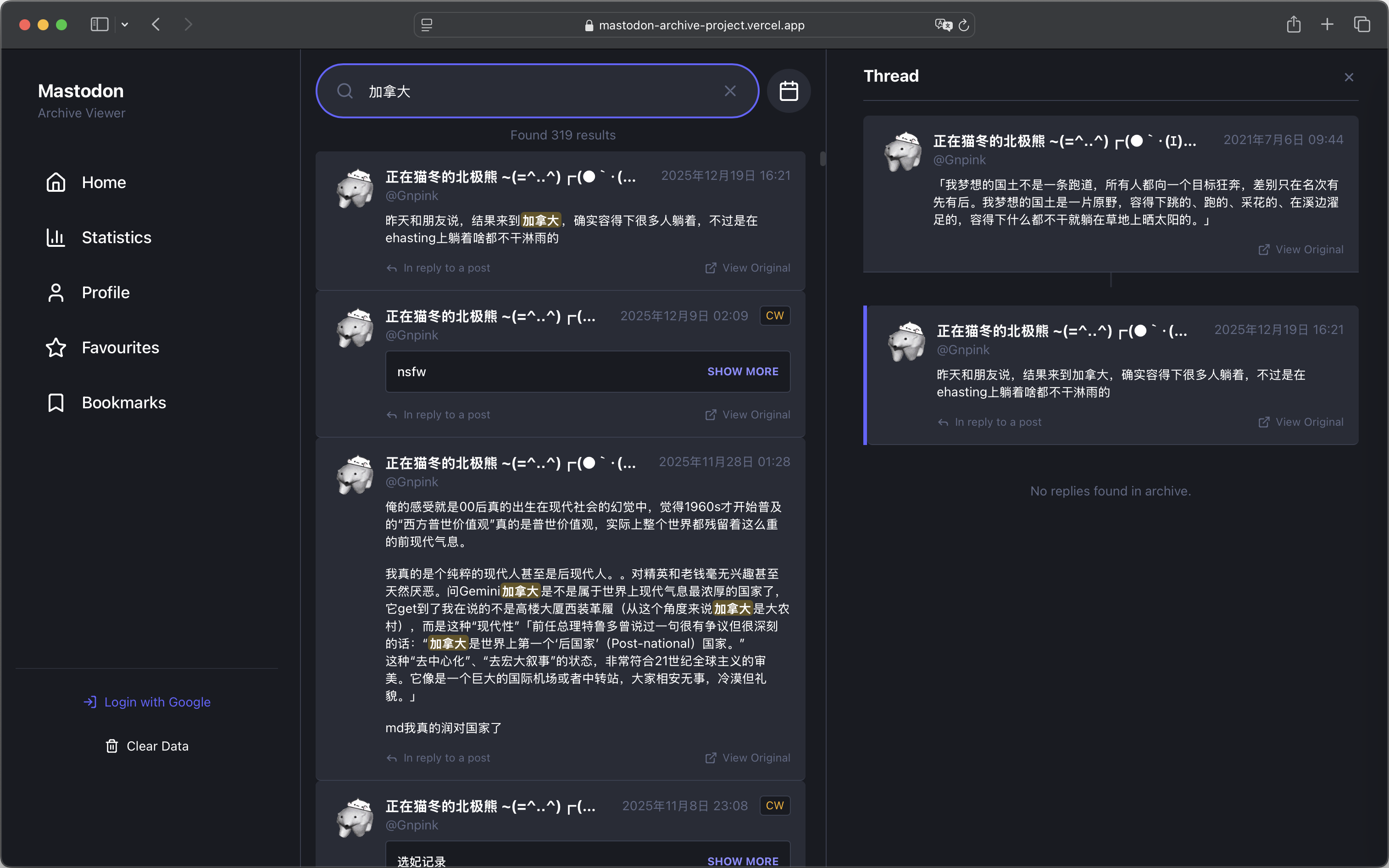Open Statistics page in sidebar
The width and height of the screenshot is (1389, 868).
click(116, 237)
